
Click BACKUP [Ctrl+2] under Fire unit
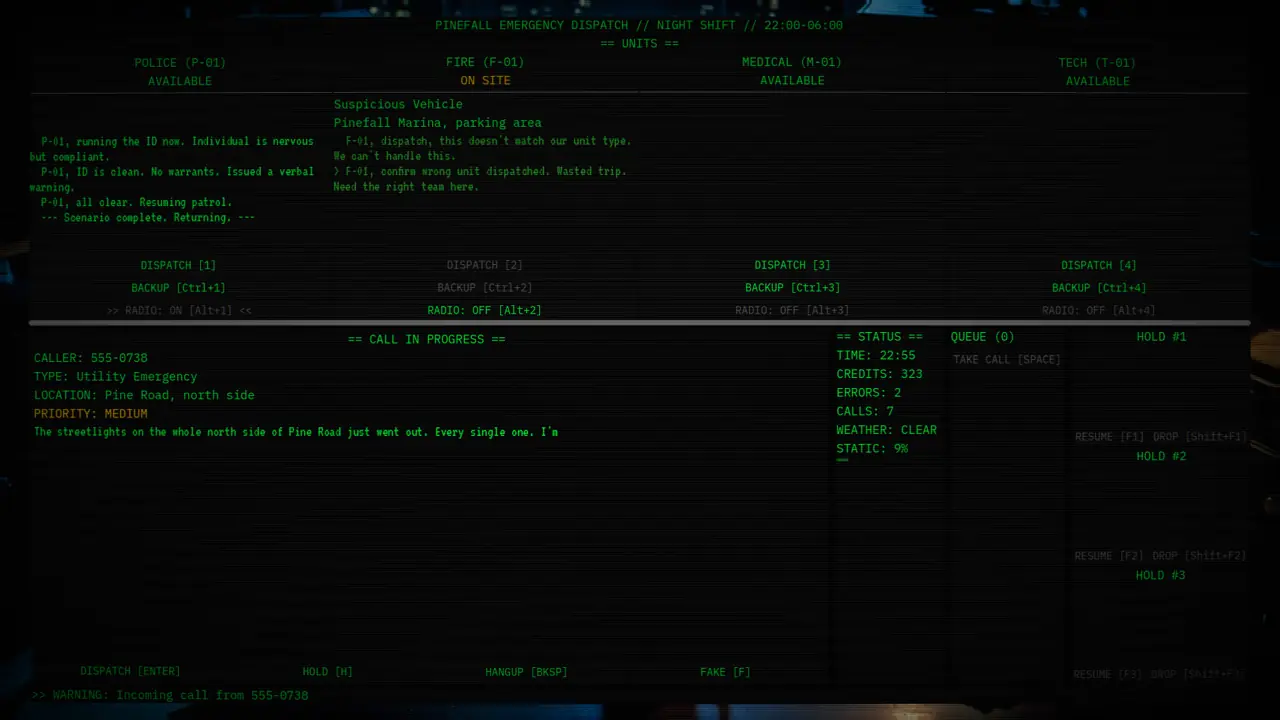[484, 288]
